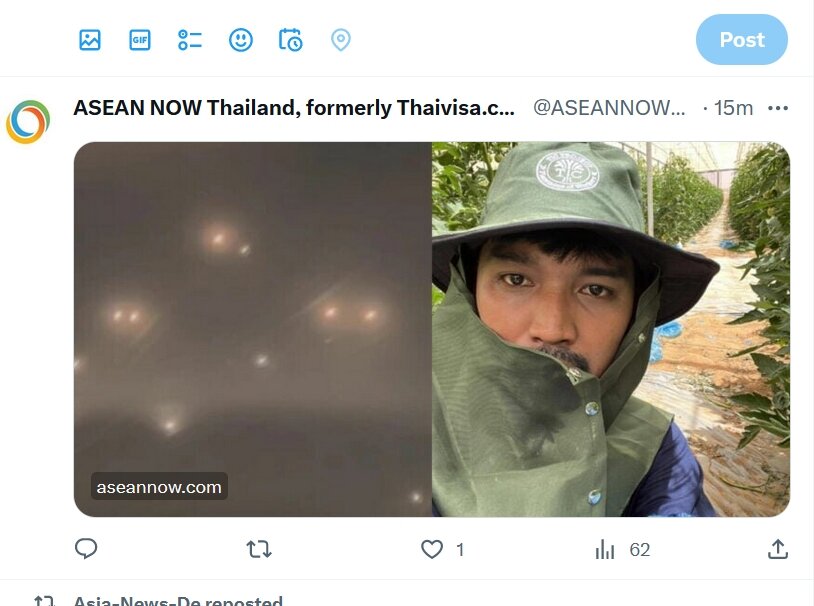
Task: Open the 15m timestamp link
Action: (733, 108)
